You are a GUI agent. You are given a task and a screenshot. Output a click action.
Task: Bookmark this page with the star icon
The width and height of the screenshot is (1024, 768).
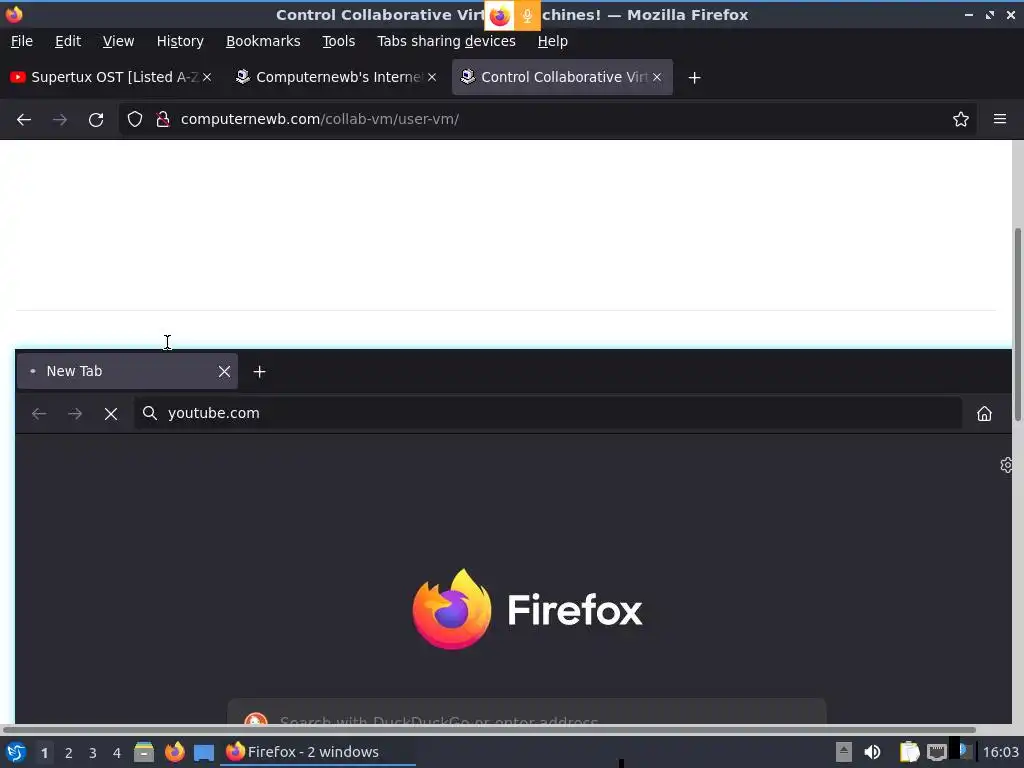click(961, 120)
